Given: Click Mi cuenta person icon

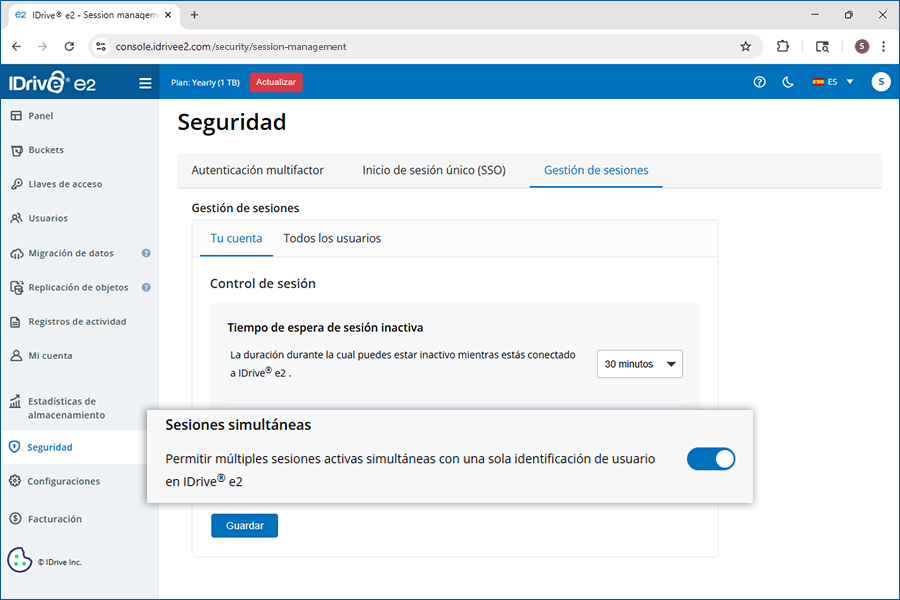Looking at the screenshot, I should point(16,356).
